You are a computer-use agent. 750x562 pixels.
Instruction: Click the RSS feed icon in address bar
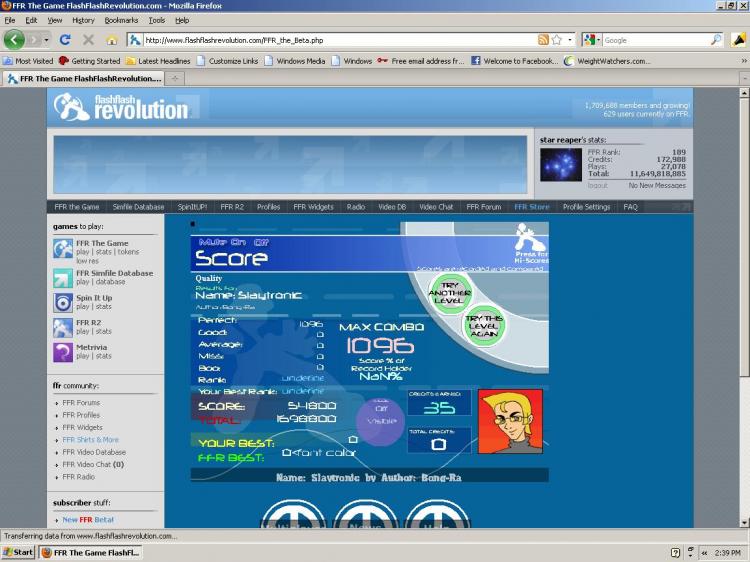(543, 40)
